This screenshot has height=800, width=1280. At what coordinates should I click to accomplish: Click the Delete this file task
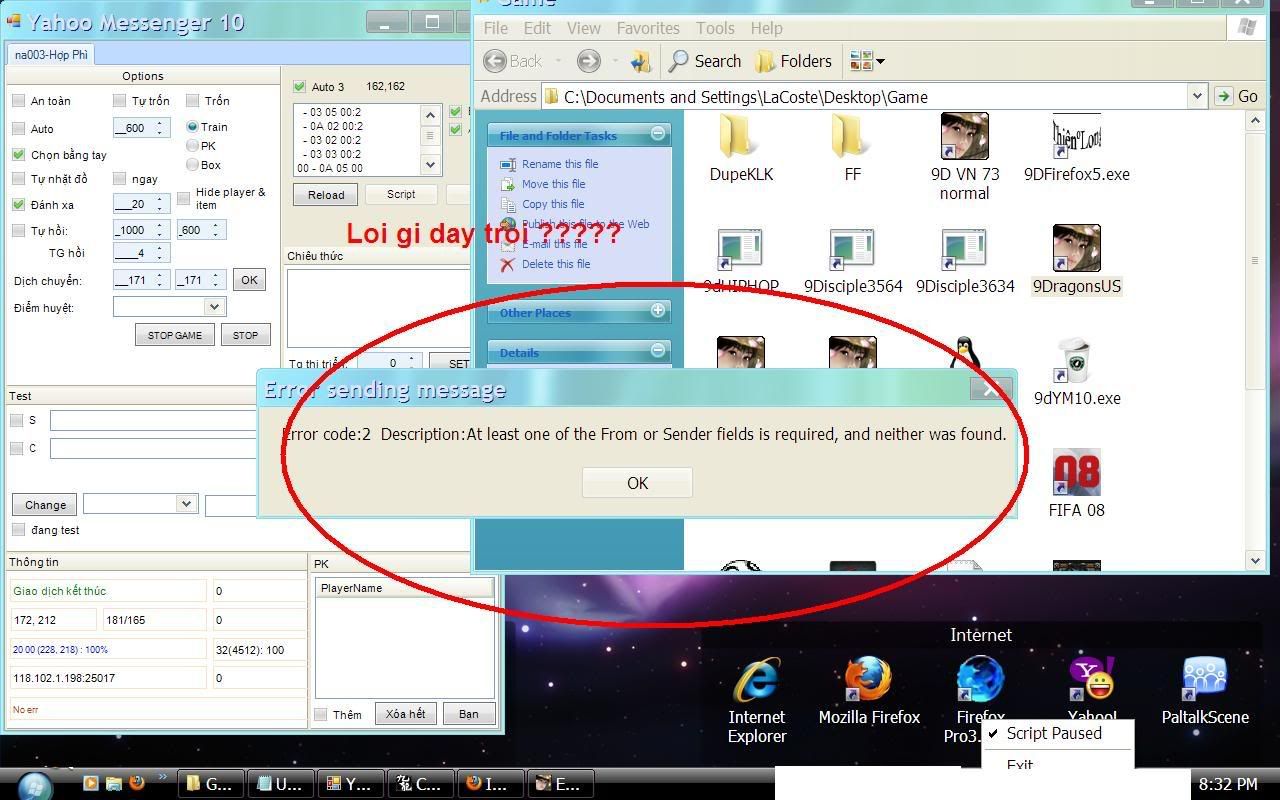556,264
